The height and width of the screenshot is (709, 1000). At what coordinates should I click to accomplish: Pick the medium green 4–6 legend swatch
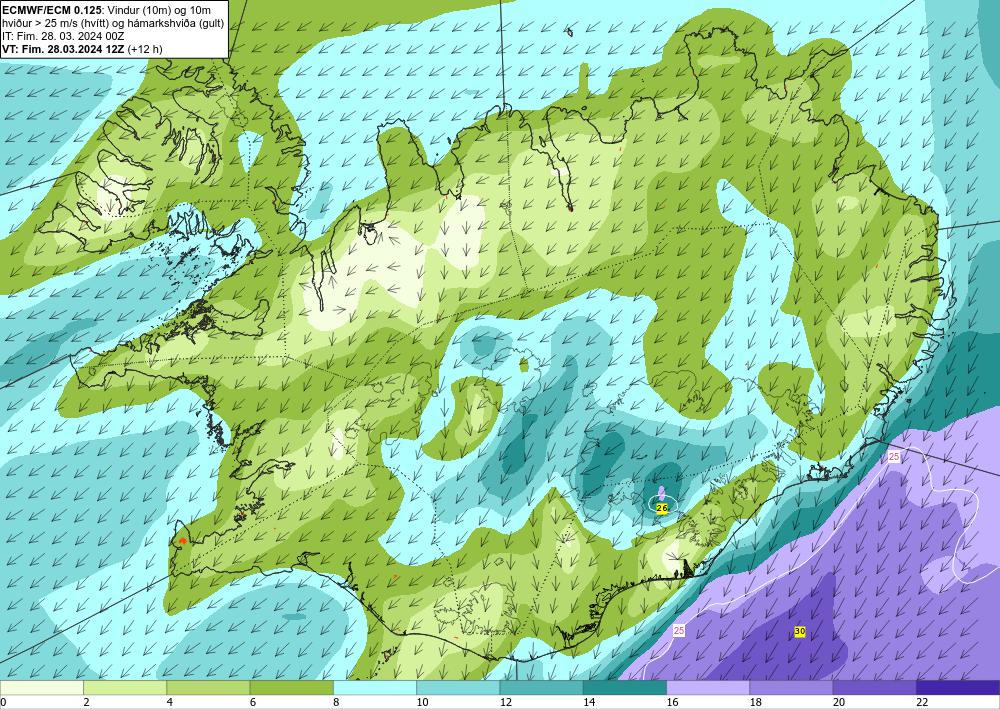pos(208,687)
